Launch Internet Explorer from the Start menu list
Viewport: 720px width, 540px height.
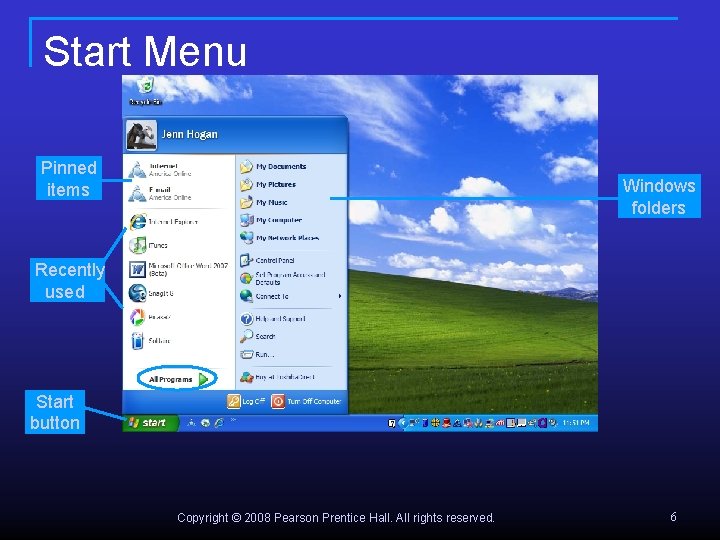point(178,222)
